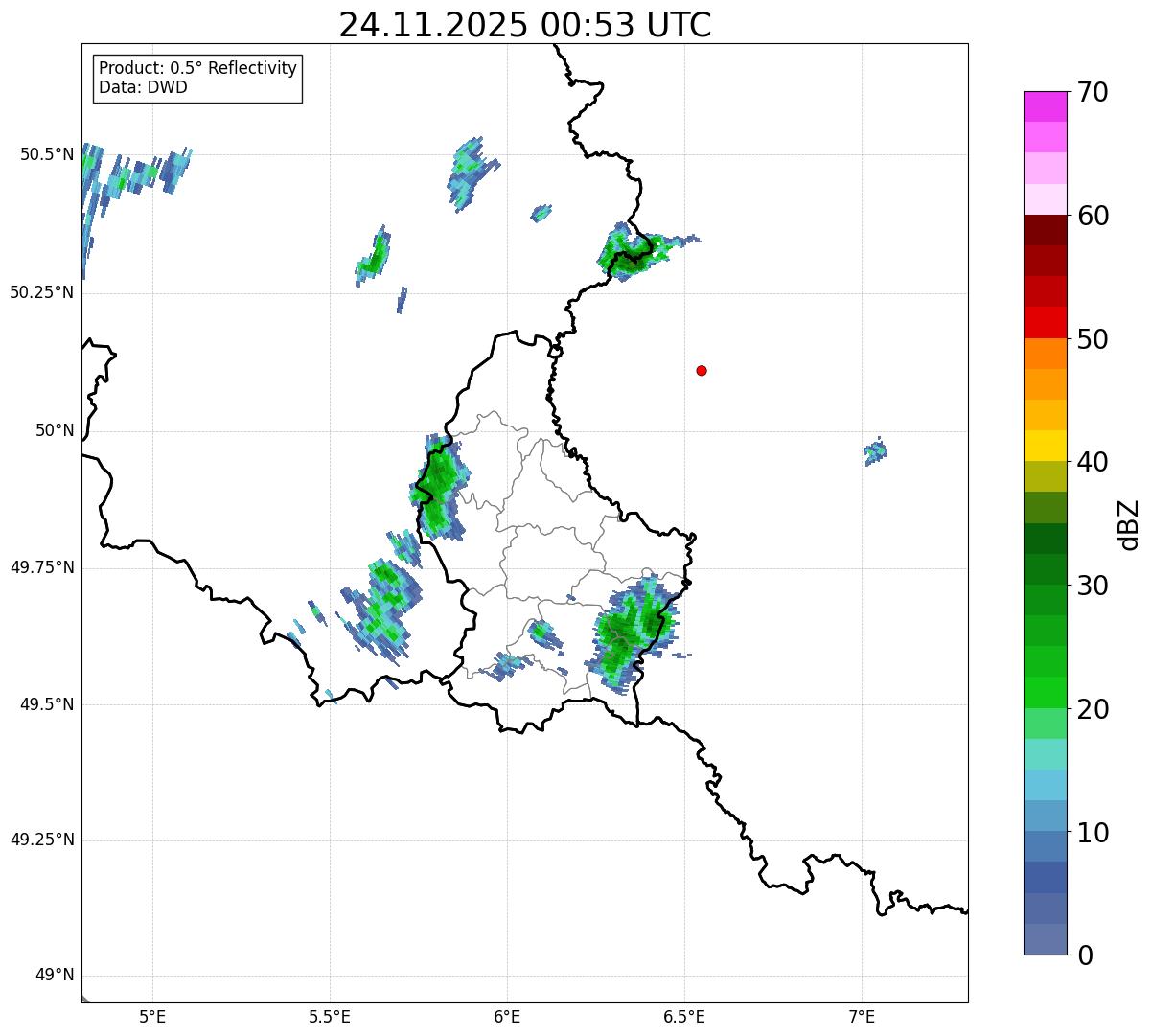Click the 'Data: DWD' legend text
The height and width of the screenshot is (1036, 1152).
(143, 87)
